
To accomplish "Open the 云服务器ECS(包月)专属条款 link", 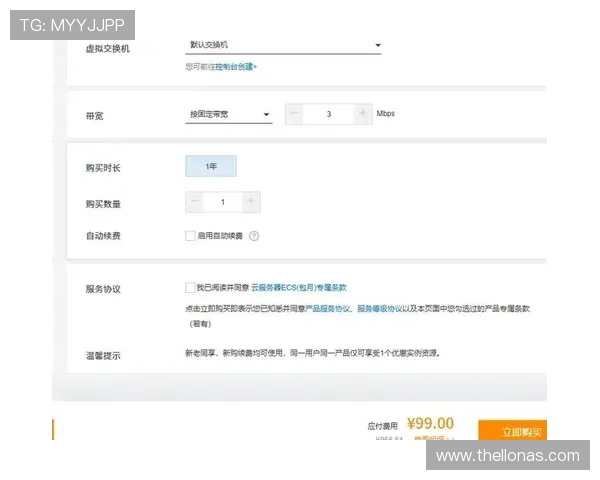I will (x=299, y=287).
